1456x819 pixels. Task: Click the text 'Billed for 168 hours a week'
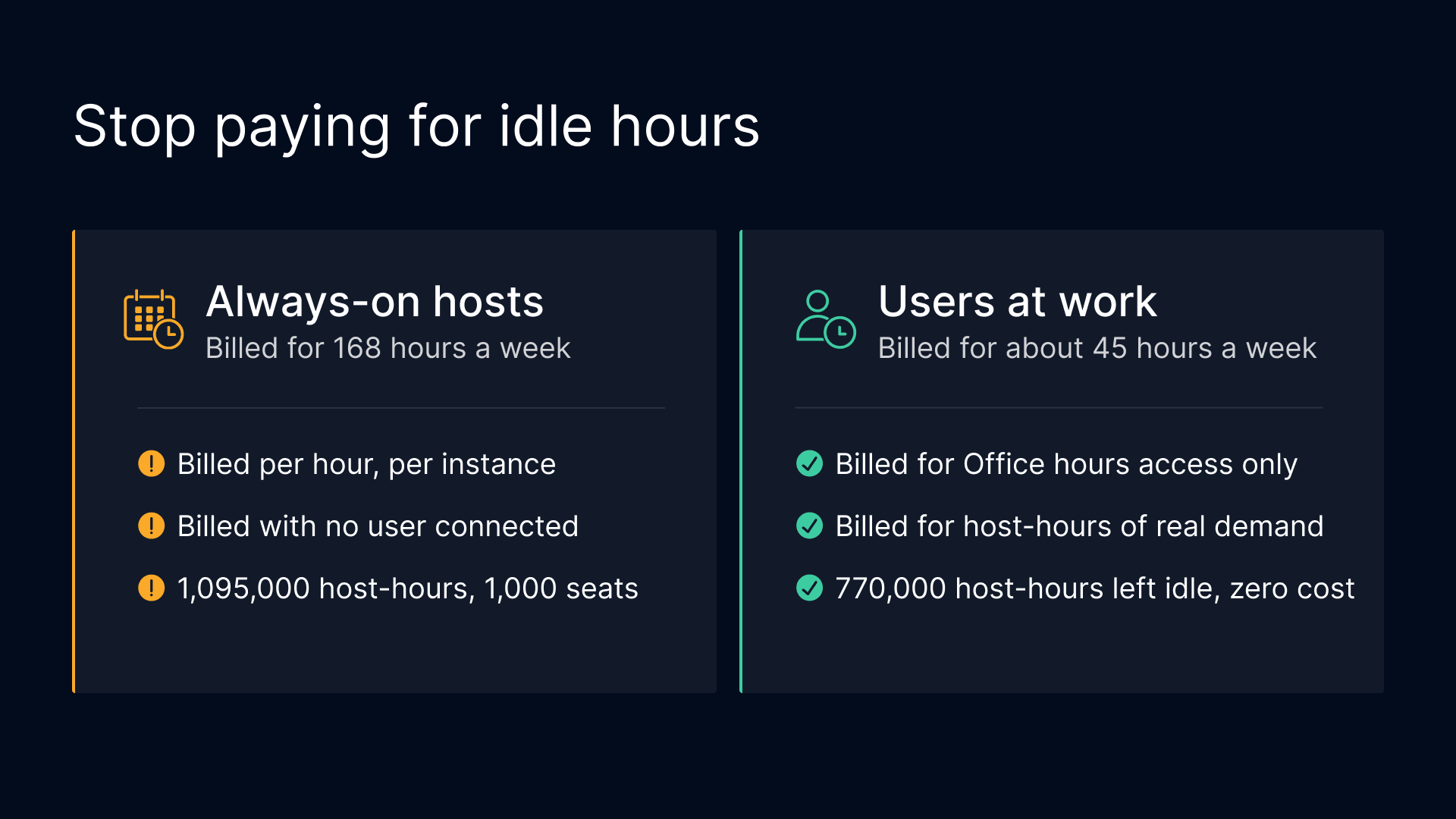[x=388, y=348]
